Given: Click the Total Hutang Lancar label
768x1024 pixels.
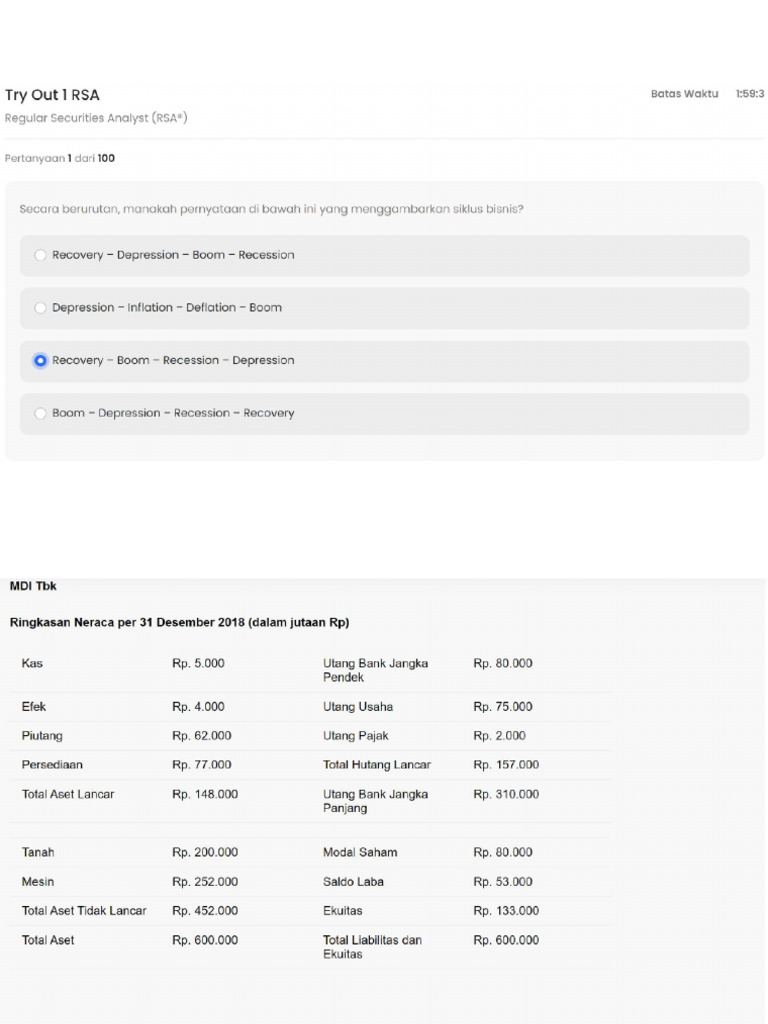Looking at the screenshot, I should (x=376, y=765).
